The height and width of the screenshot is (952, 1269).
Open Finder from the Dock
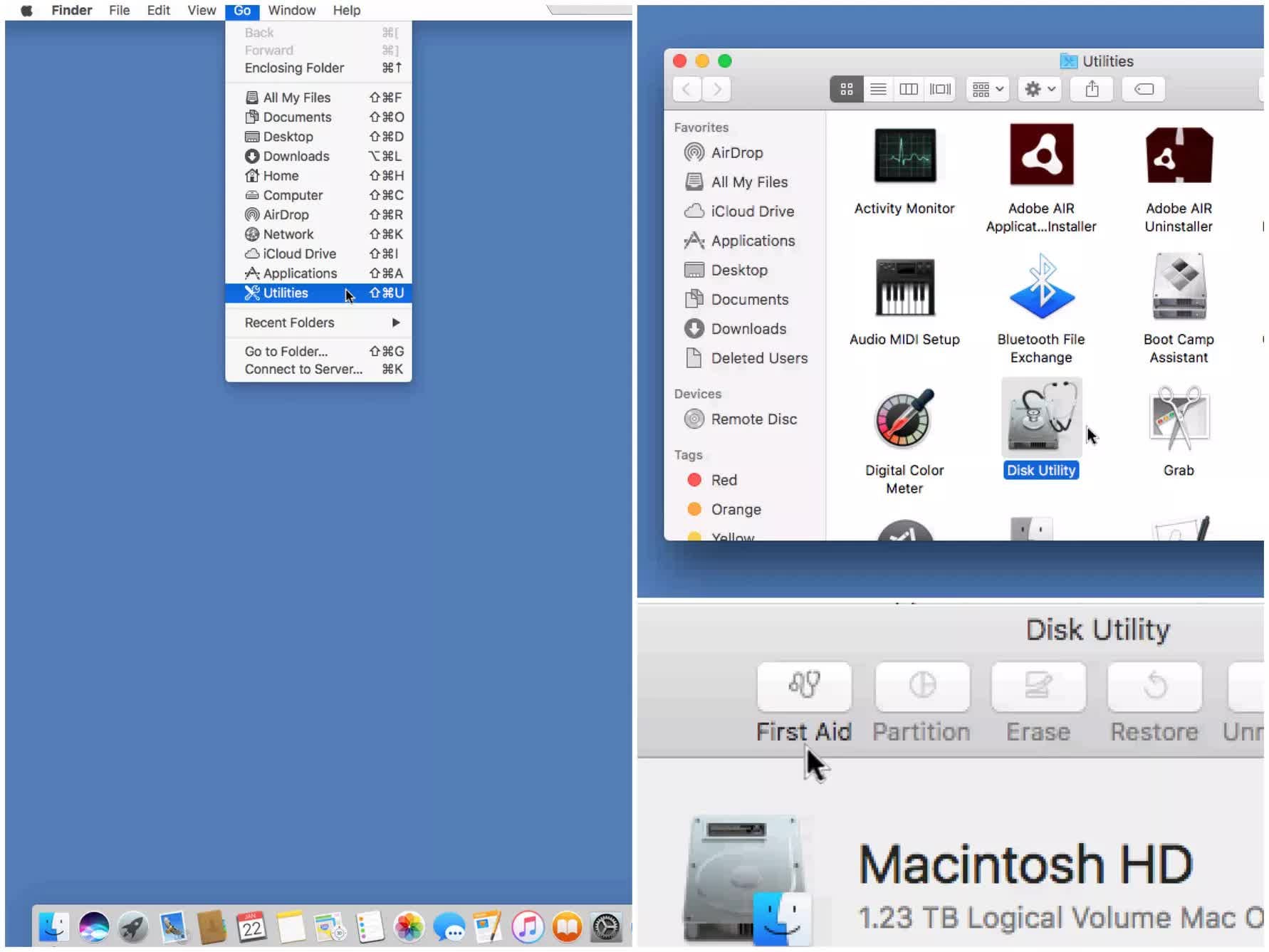pyautogui.click(x=54, y=926)
